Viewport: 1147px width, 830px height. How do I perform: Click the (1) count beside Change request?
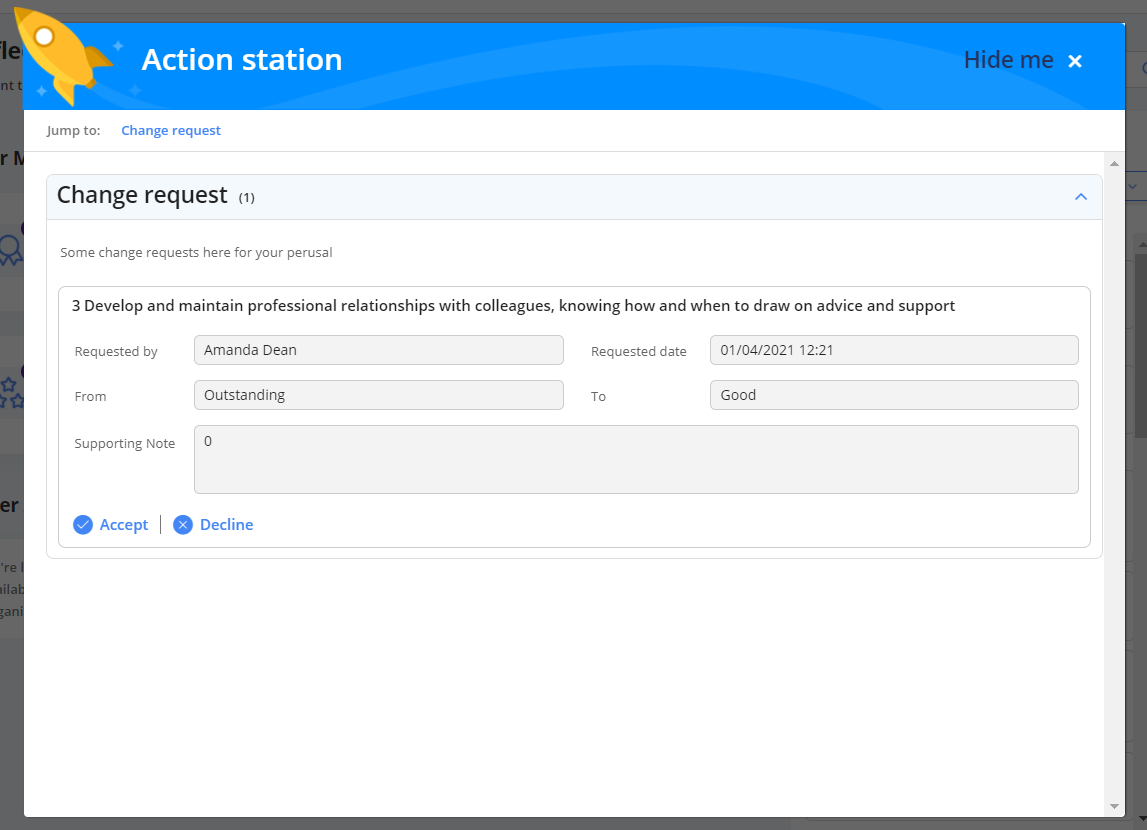point(247,197)
